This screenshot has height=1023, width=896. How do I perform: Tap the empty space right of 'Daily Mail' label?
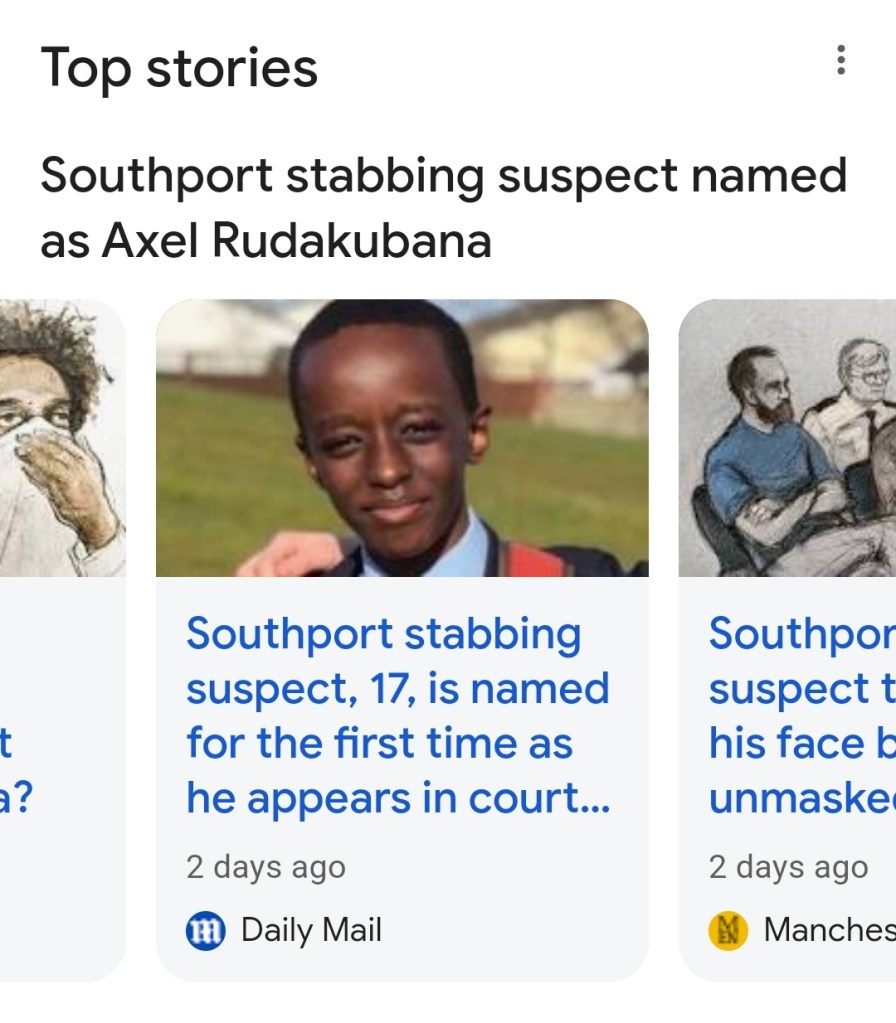(510, 931)
